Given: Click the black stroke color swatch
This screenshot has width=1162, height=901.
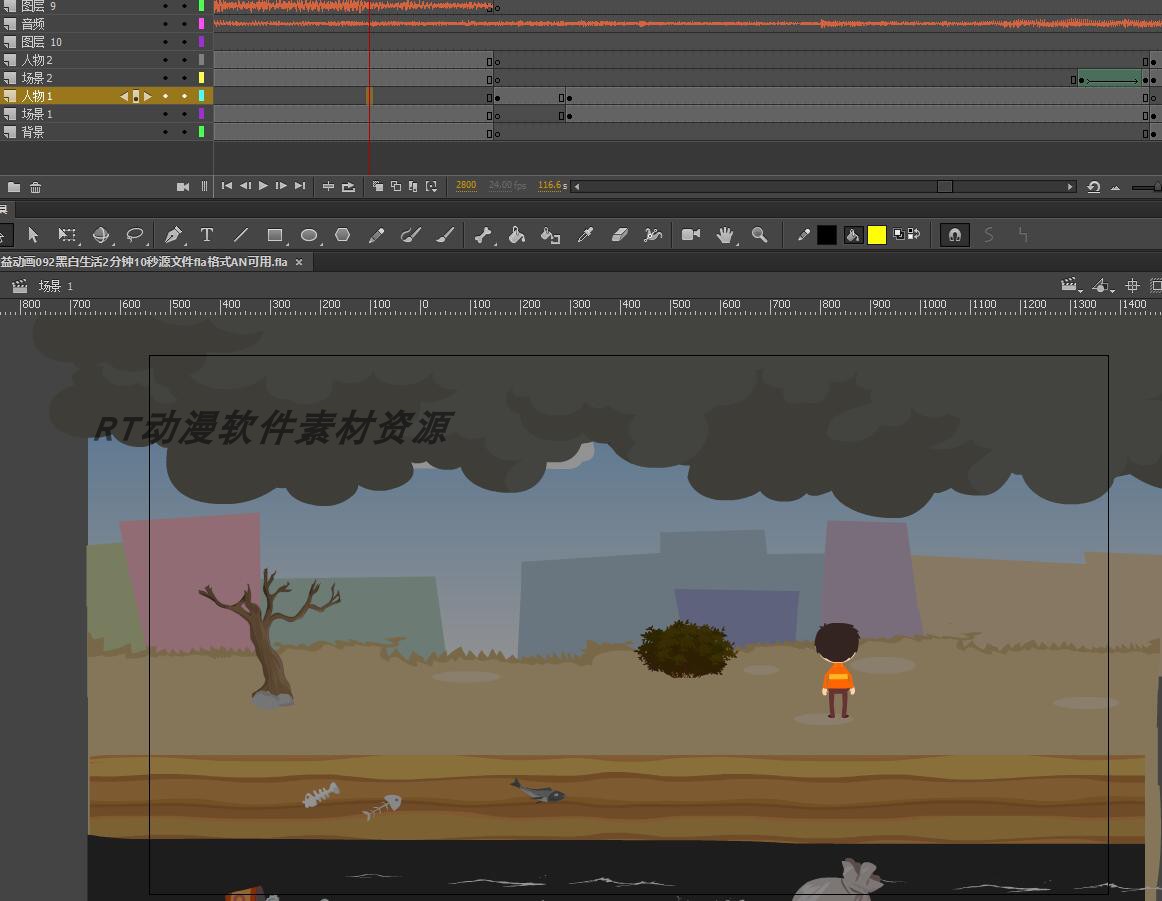Looking at the screenshot, I should coord(827,235).
